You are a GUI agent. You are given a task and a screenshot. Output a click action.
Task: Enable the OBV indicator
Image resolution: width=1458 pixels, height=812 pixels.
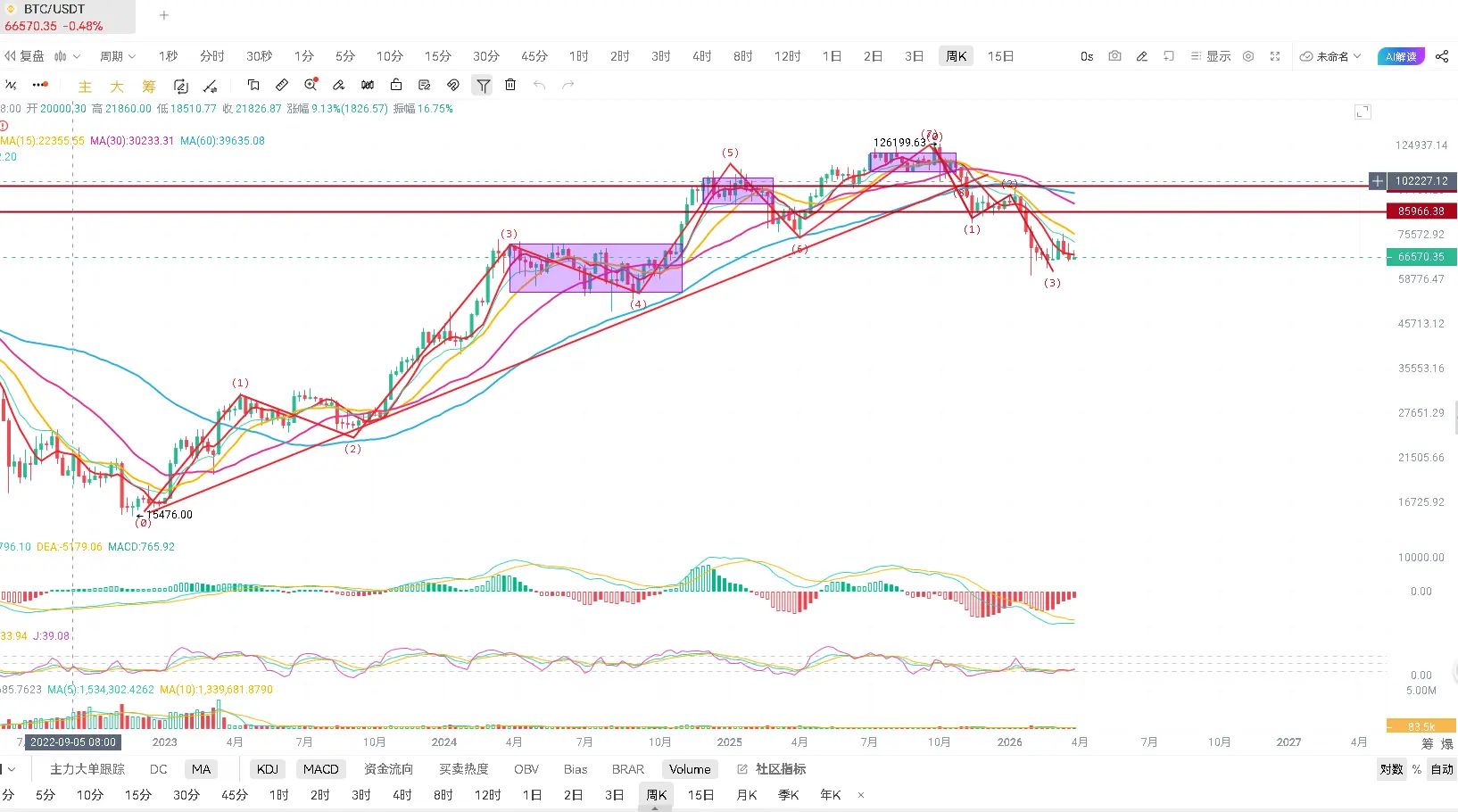526,769
